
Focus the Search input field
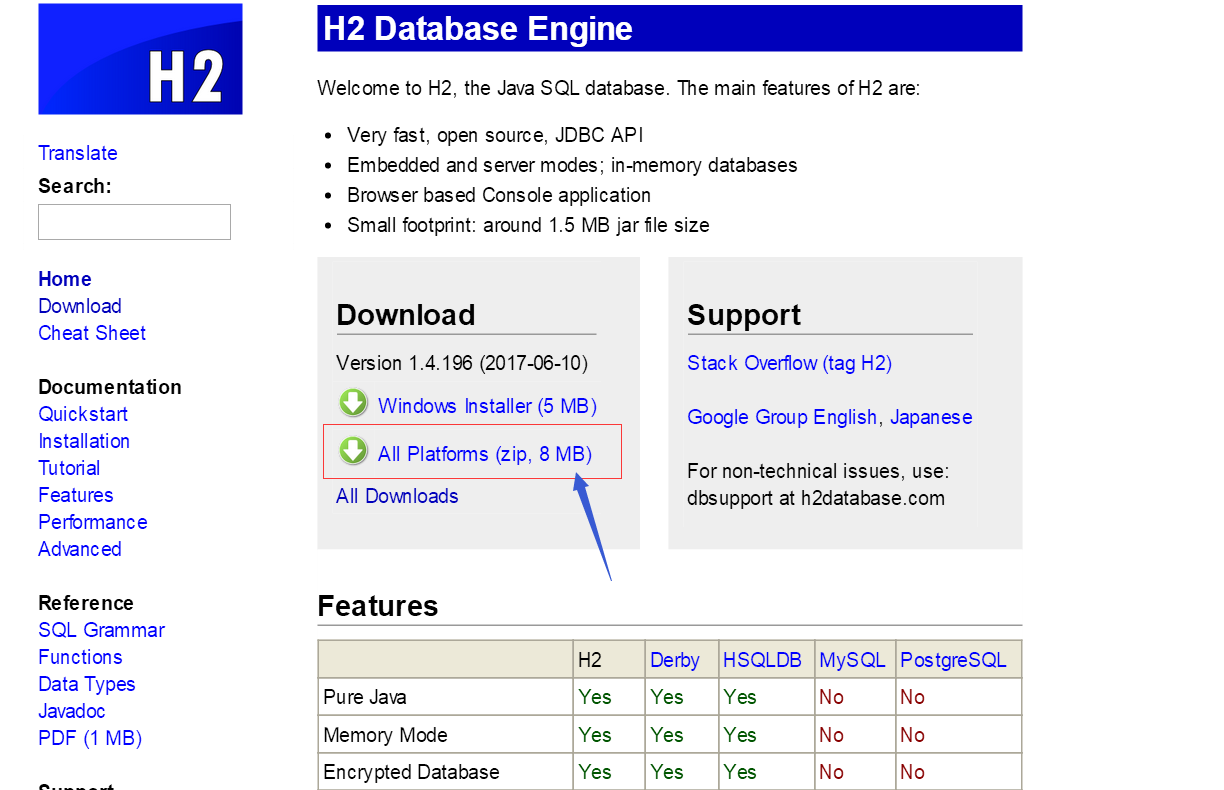pos(134,222)
